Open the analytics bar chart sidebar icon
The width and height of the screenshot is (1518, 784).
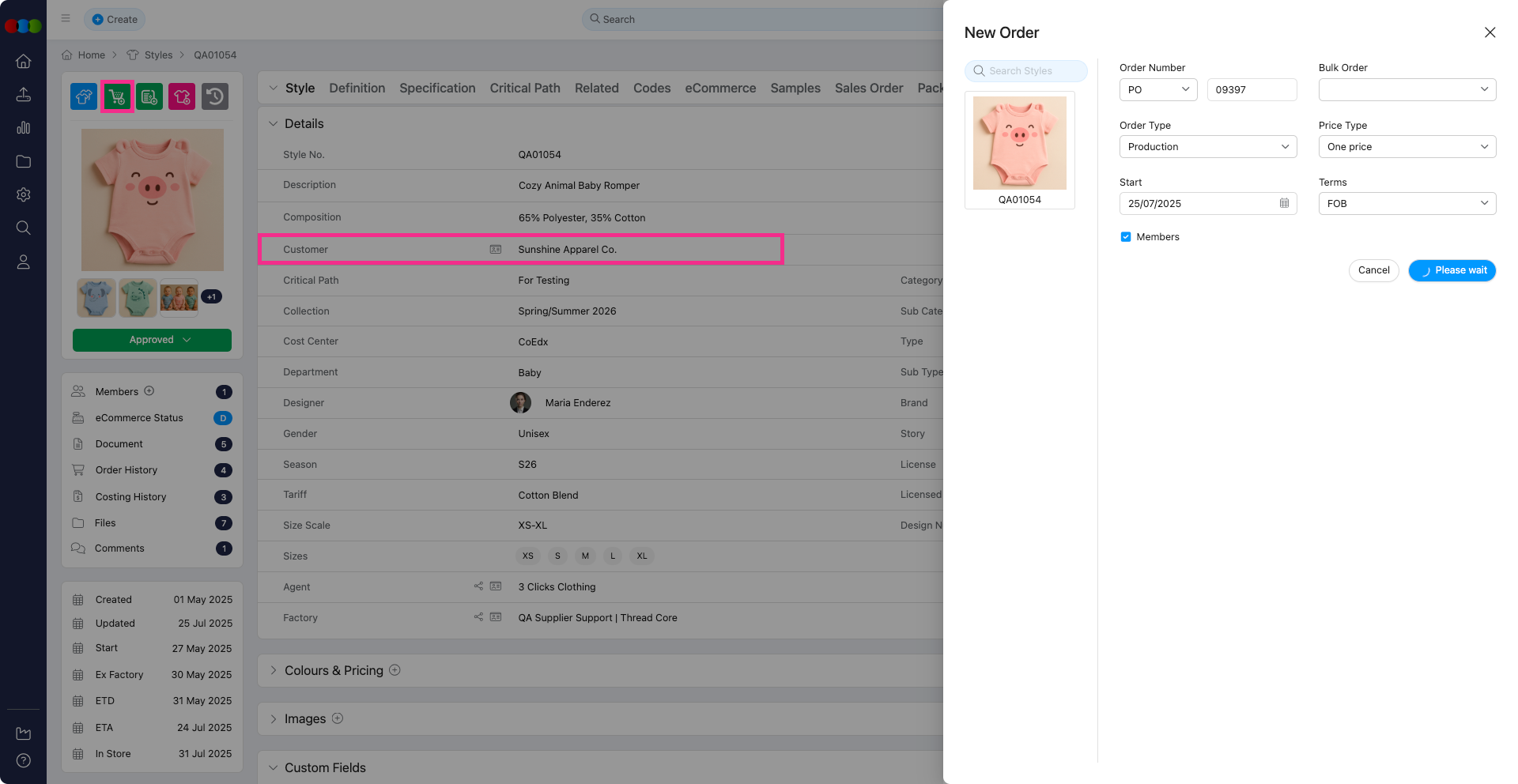click(x=24, y=128)
